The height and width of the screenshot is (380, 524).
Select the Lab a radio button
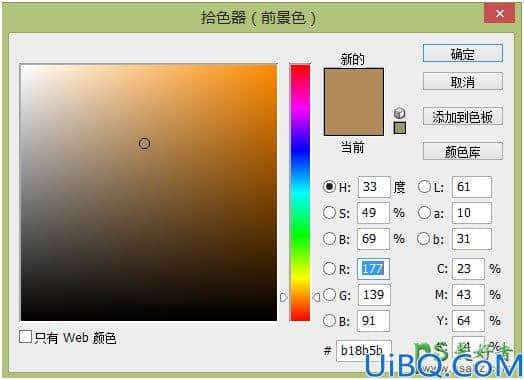[424, 212]
